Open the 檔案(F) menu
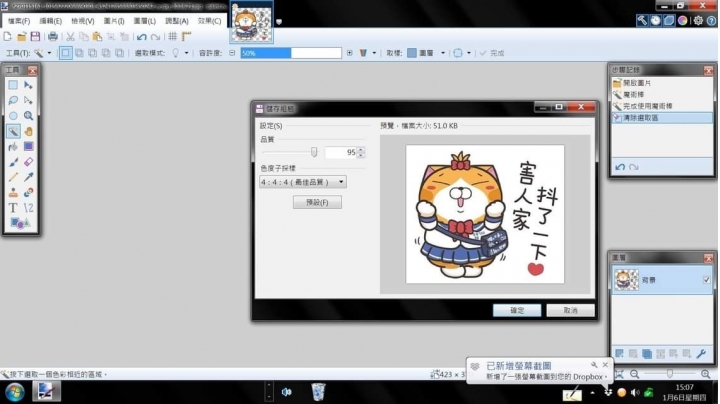This screenshot has width=720, height=404. pos(19,21)
